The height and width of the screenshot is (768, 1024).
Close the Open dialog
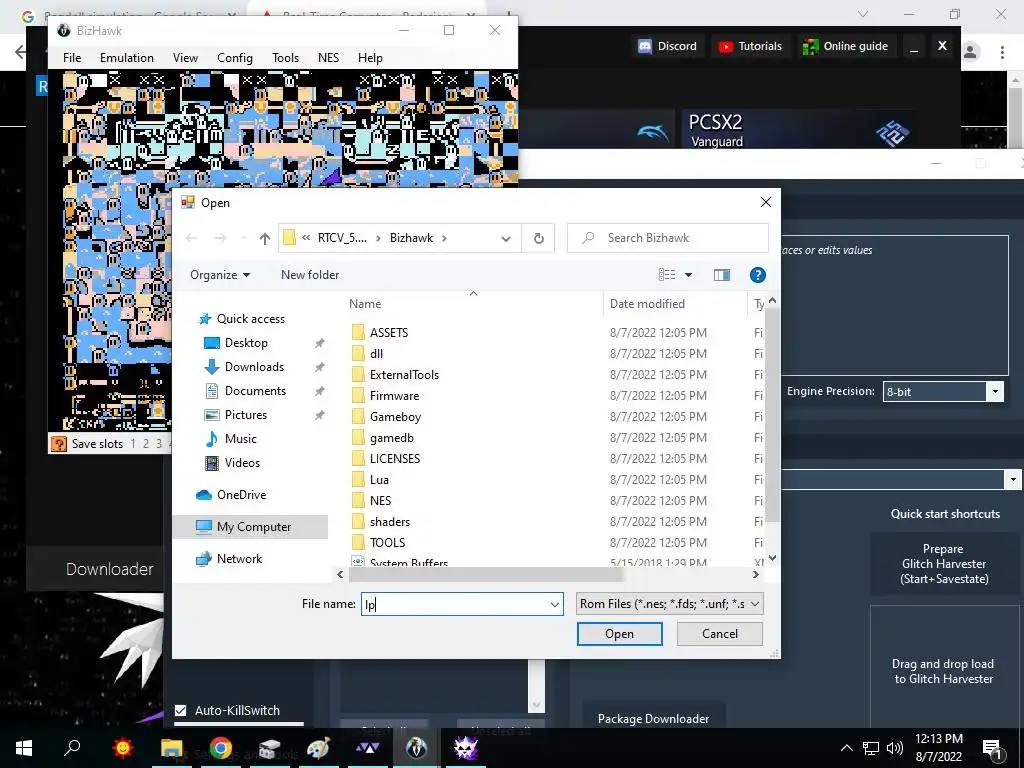click(766, 202)
